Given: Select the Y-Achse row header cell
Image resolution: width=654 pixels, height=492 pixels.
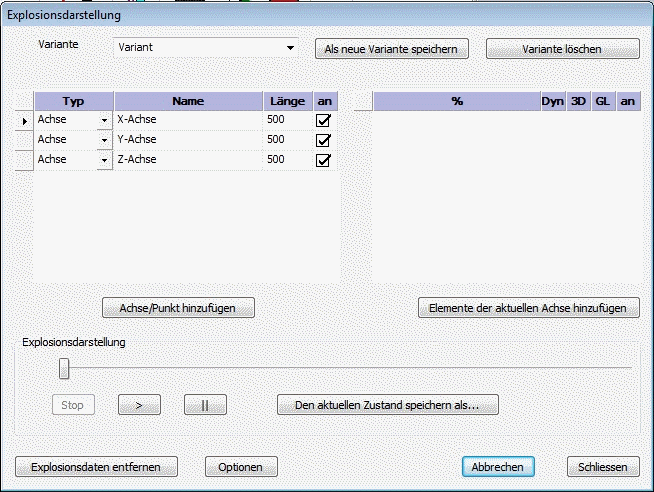Looking at the screenshot, I should click(x=24, y=141).
